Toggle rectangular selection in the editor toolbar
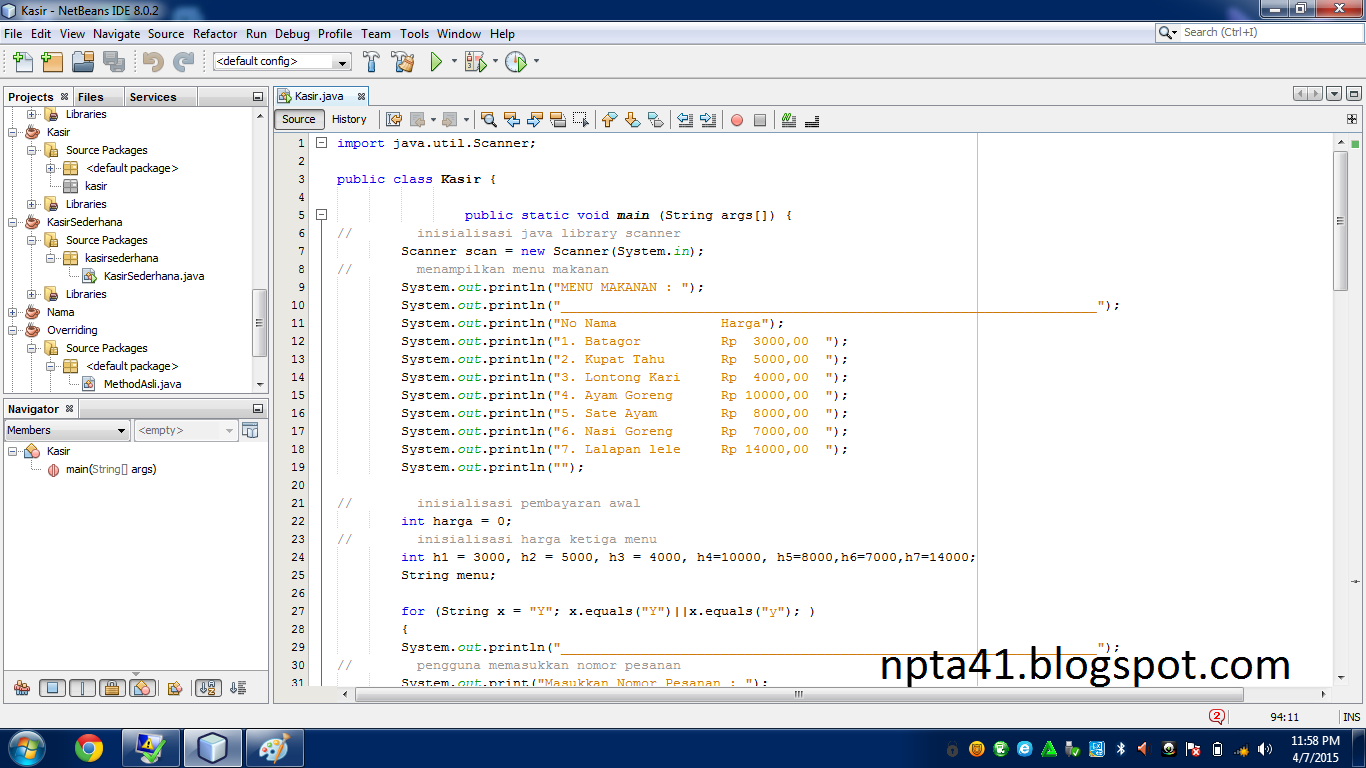 click(x=583, y=119)
